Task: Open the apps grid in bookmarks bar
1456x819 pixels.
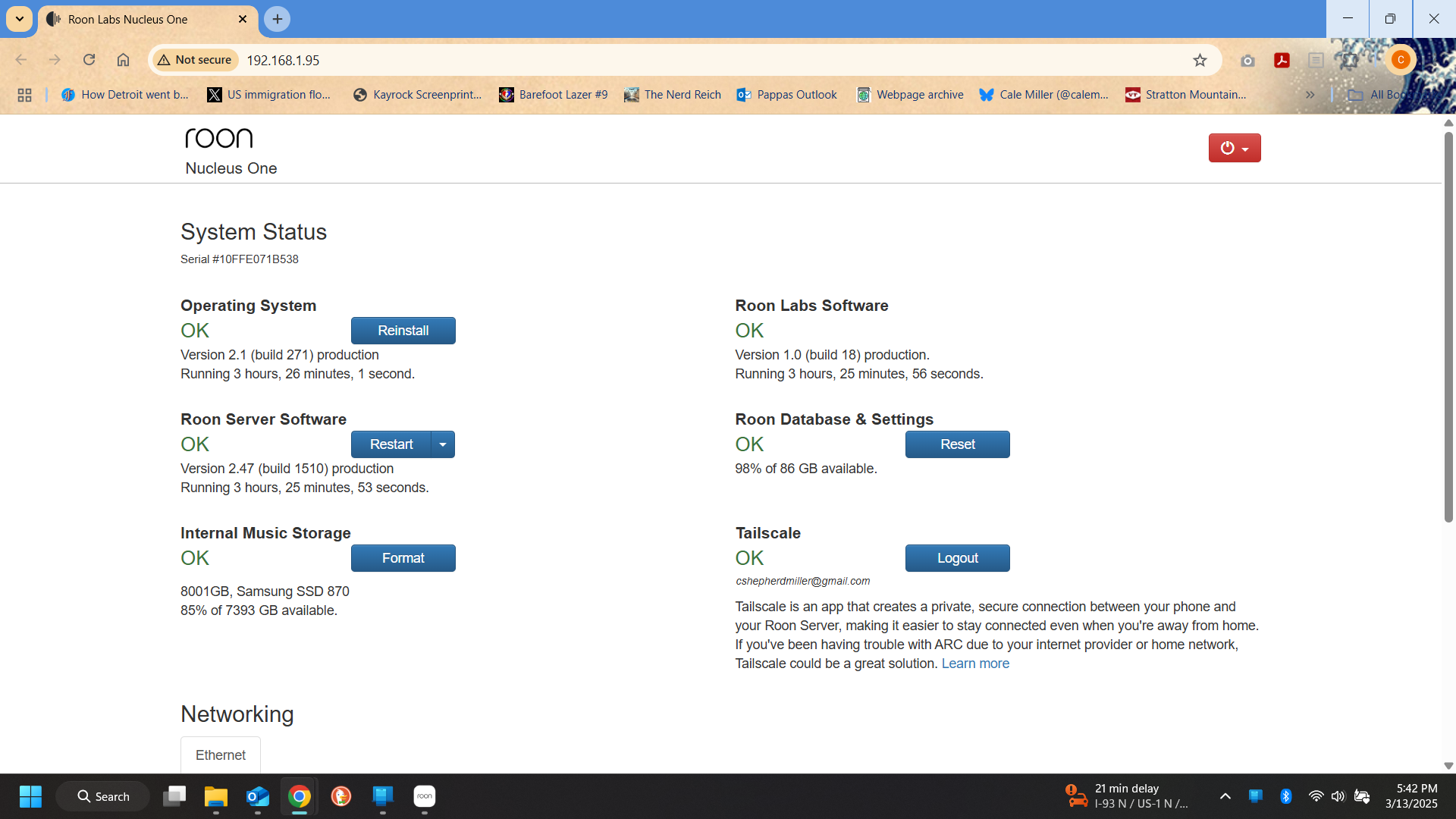Action: tap(24, 95)
